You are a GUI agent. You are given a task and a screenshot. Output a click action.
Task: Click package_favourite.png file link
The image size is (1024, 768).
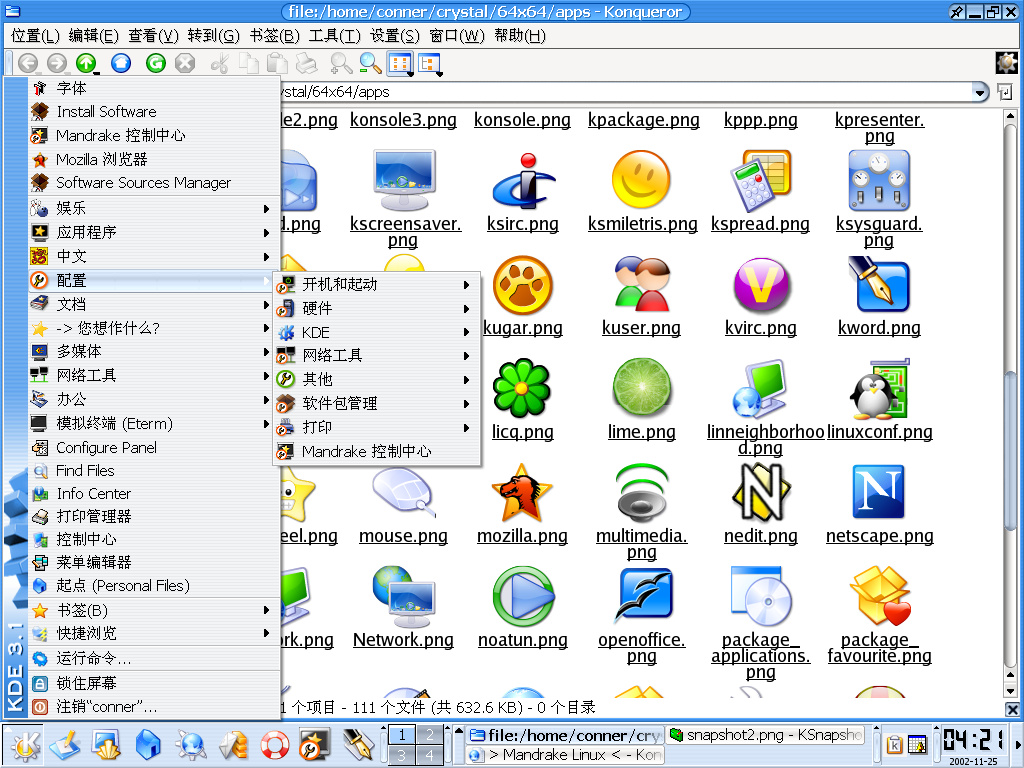tap(879, 648)
